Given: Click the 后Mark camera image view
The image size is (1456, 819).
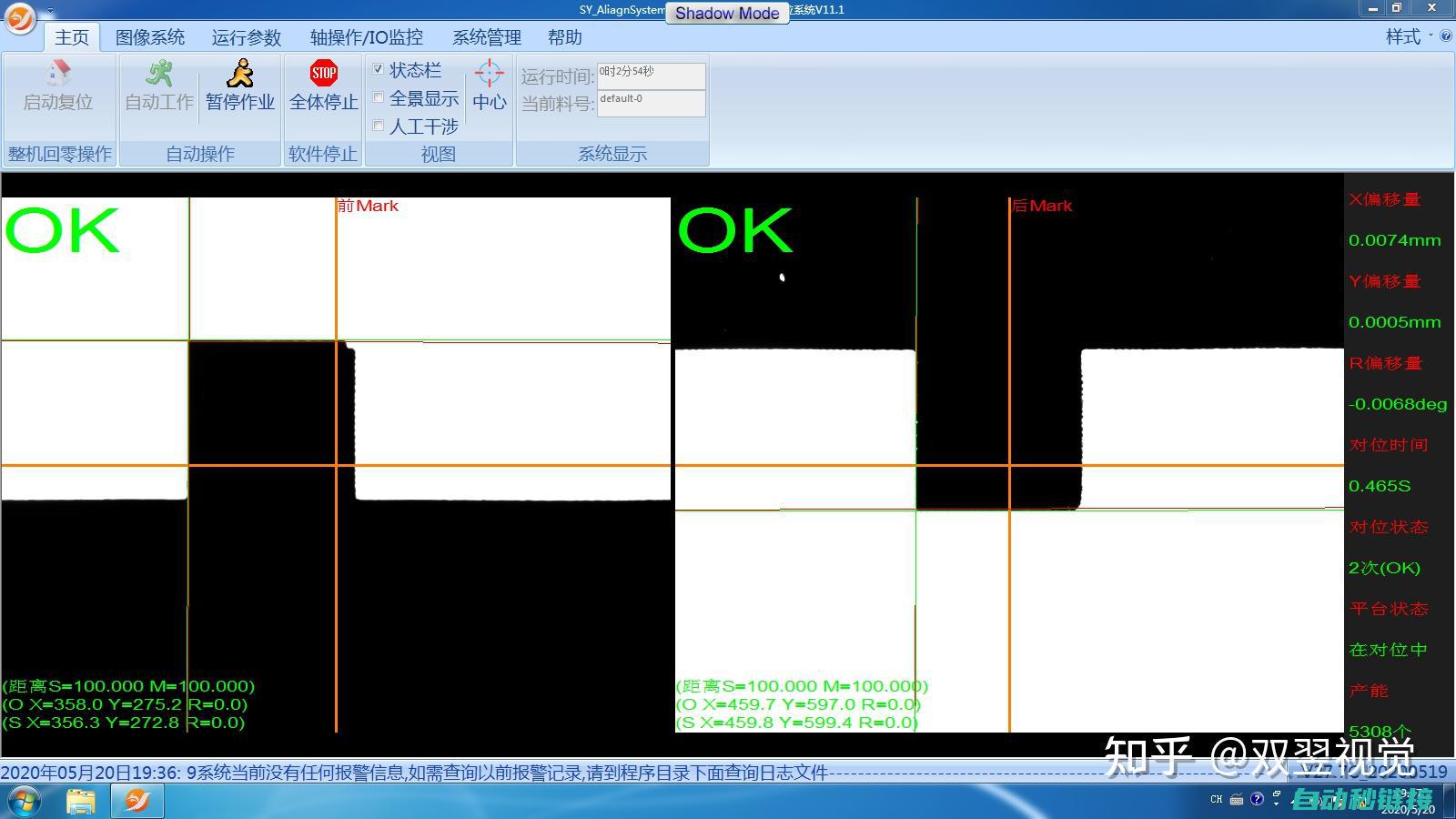Looking at the screenshot, I should [1009, 464].
